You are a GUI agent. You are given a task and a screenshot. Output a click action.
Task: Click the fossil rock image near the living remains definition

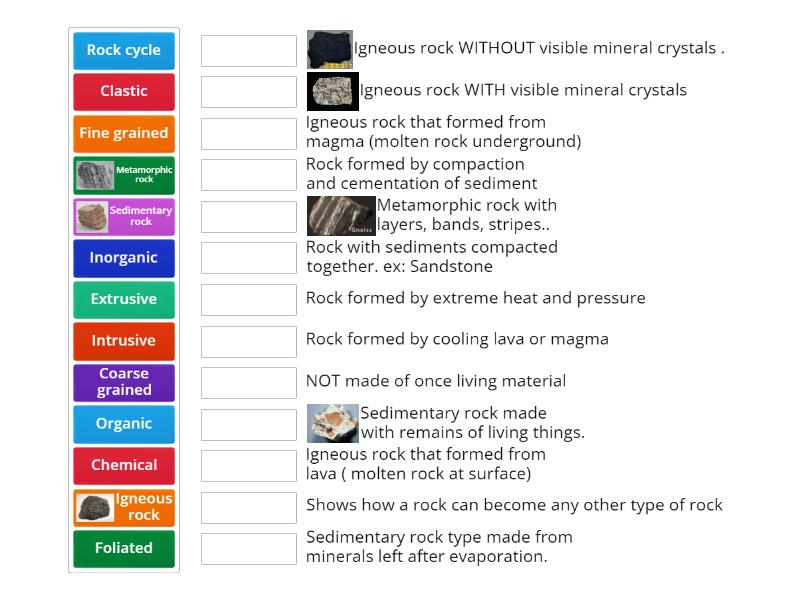tap(332, 423)
